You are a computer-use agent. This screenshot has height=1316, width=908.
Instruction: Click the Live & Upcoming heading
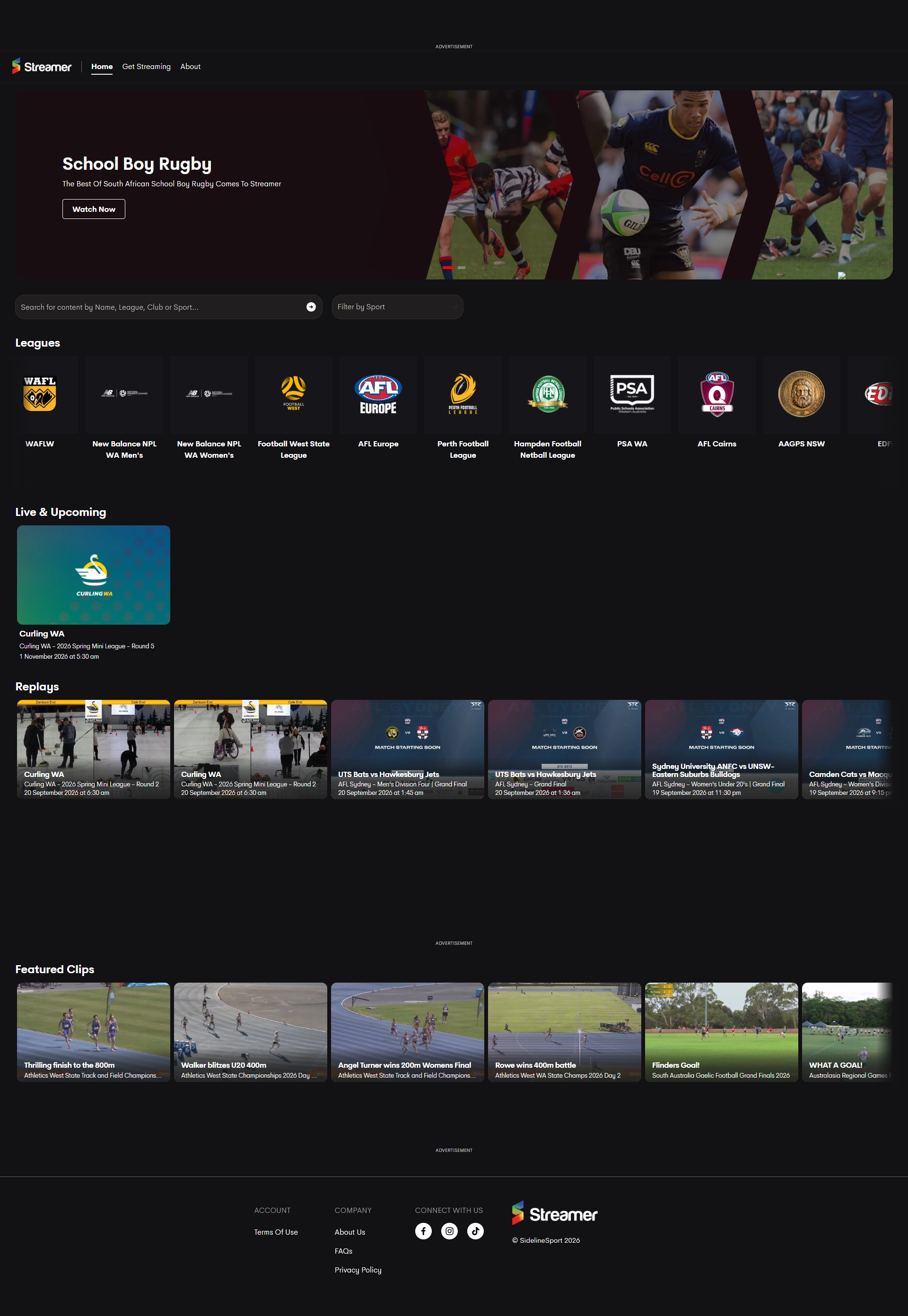click(61, 512)
